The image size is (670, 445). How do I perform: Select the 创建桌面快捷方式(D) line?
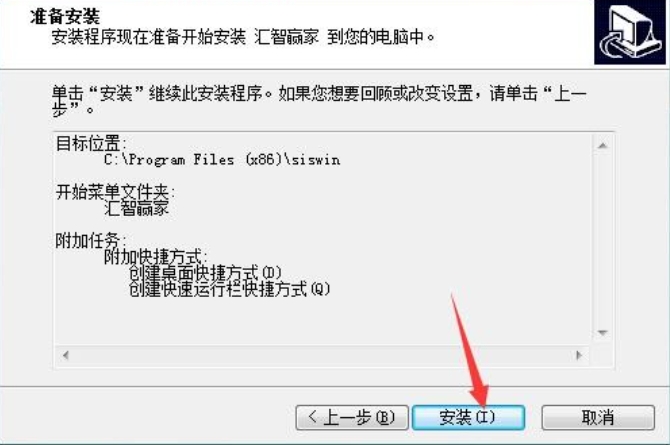205,273
